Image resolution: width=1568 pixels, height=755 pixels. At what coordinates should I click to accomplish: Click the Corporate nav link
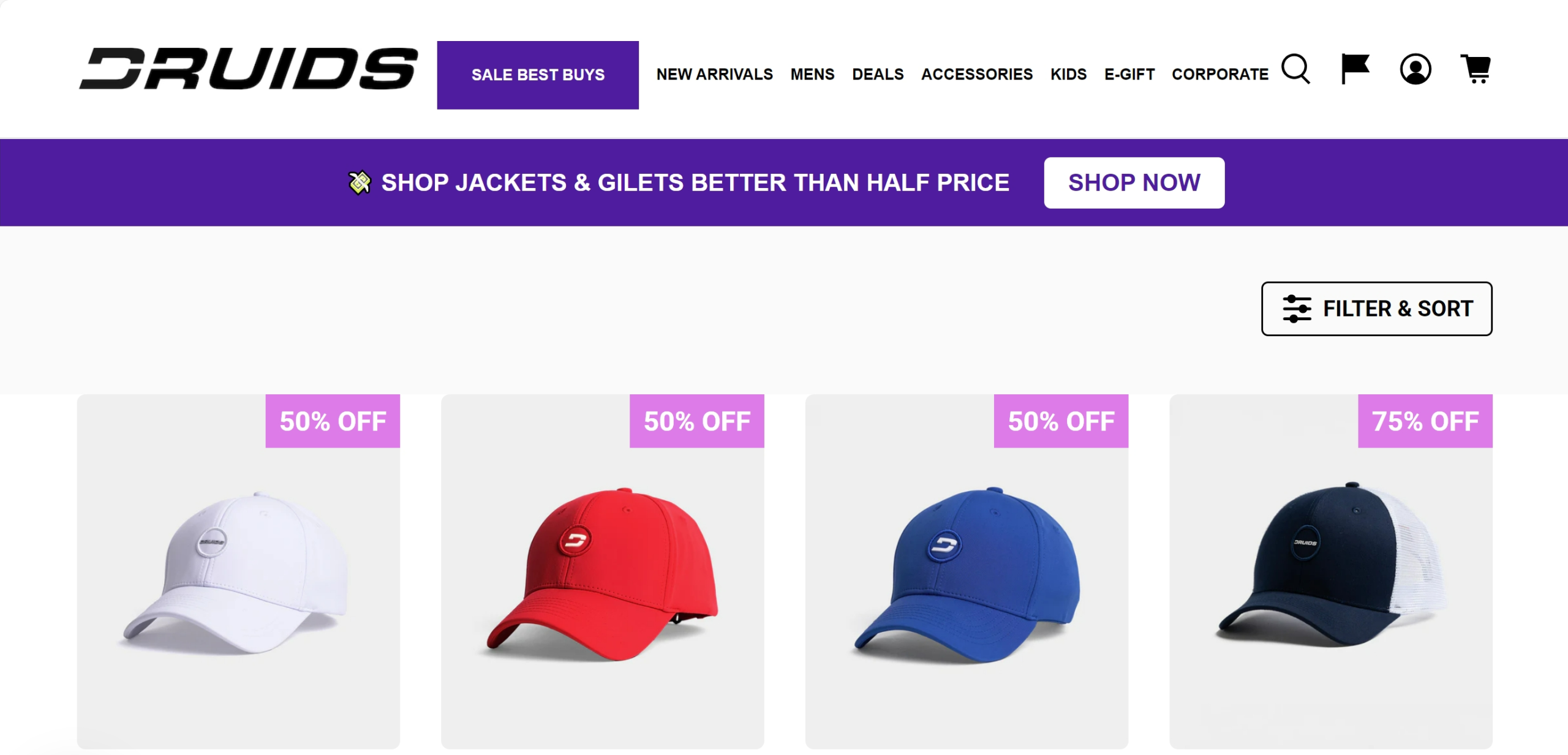1220,75
